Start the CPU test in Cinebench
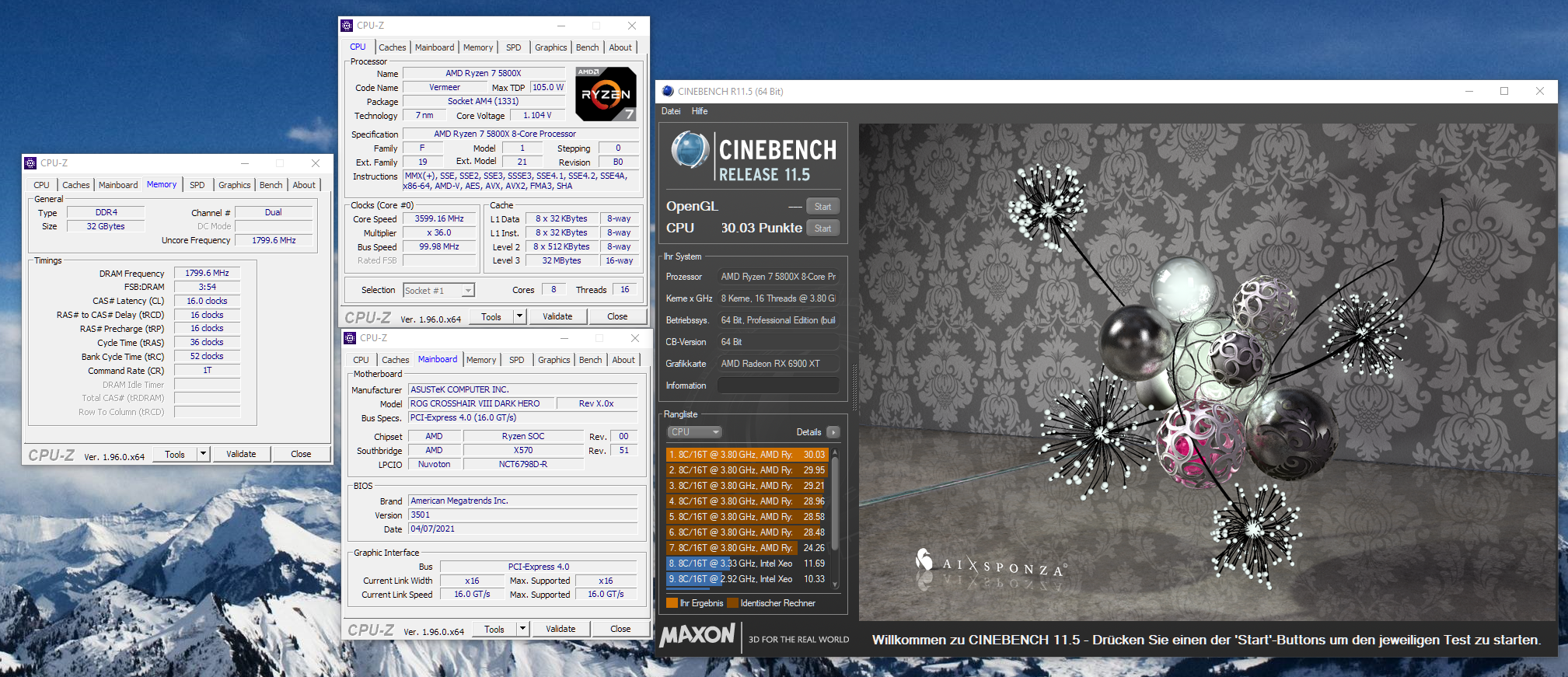1568x677 pixels. click(823, 229)
